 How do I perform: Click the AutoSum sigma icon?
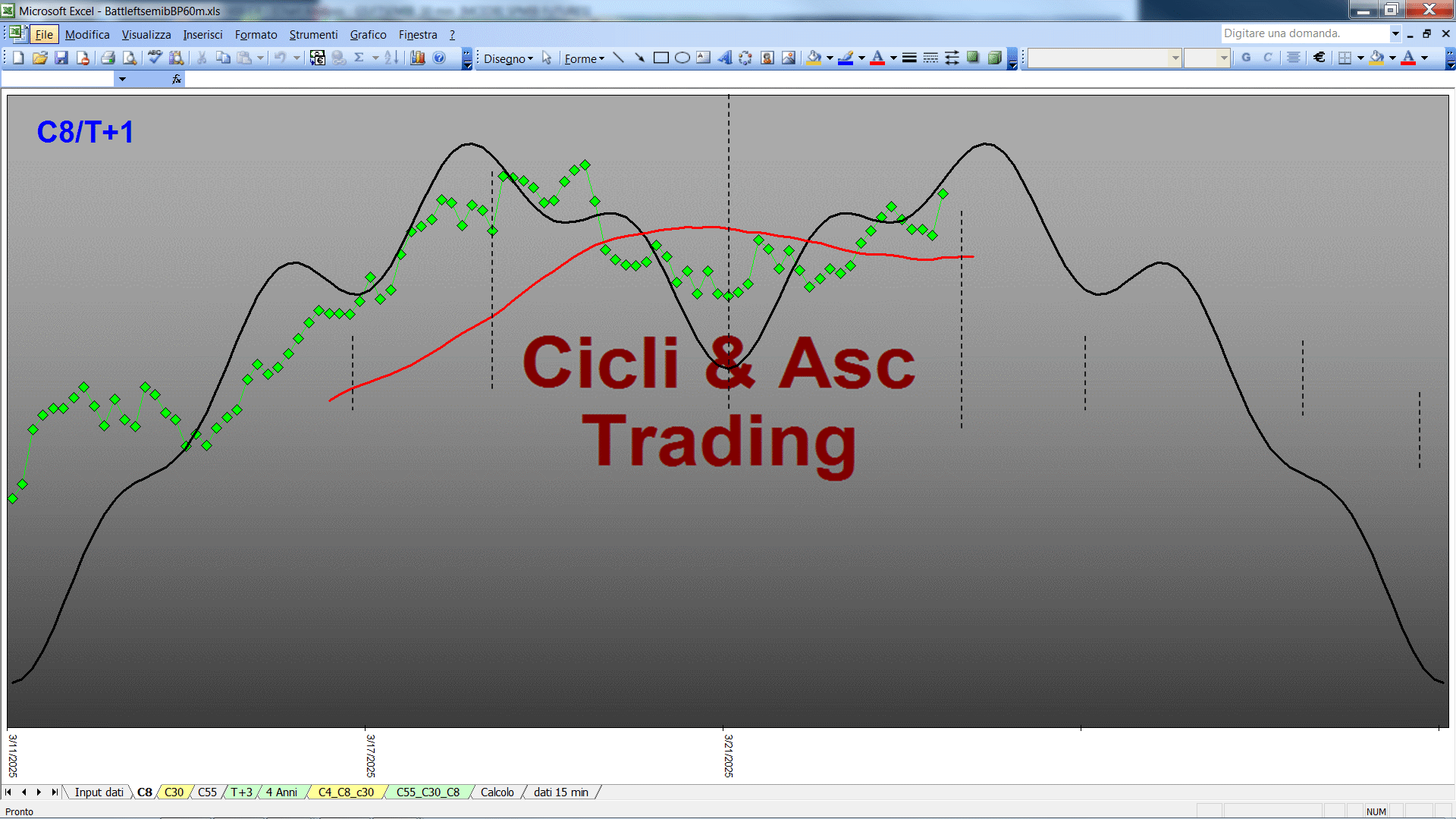[x=359, y=58]
